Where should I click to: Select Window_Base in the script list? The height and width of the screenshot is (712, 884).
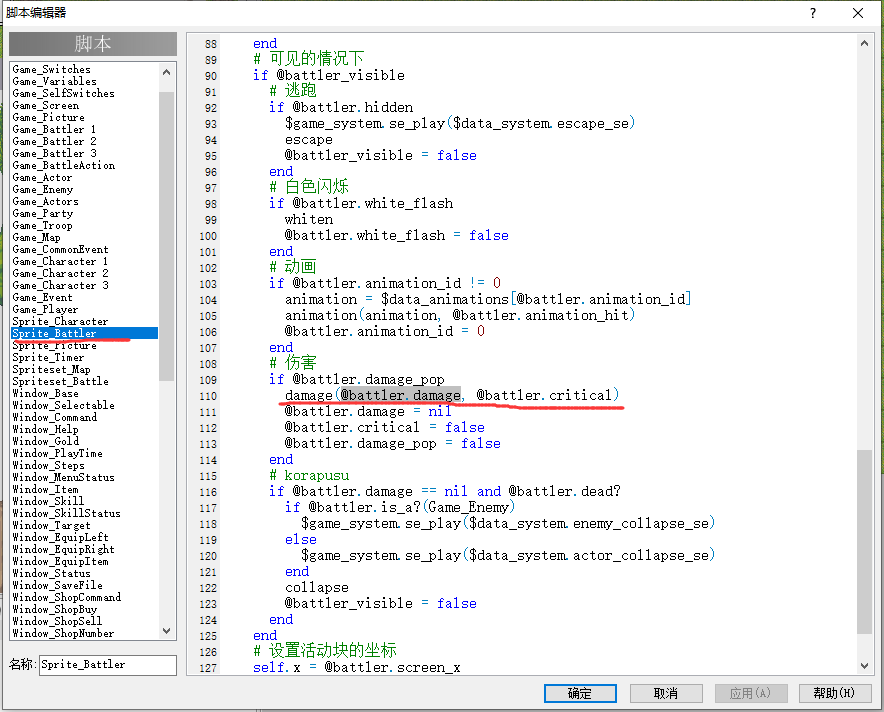pyautogui.click(x=45, y=393)
